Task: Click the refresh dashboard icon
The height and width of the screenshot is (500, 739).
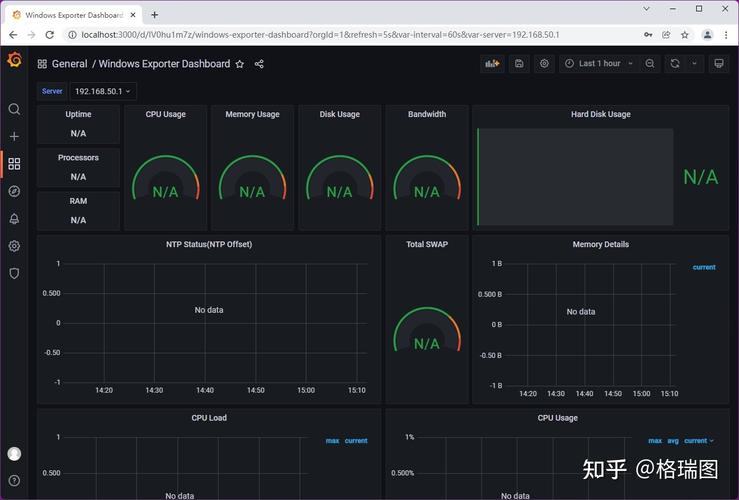Action: (x=675, y=64)
